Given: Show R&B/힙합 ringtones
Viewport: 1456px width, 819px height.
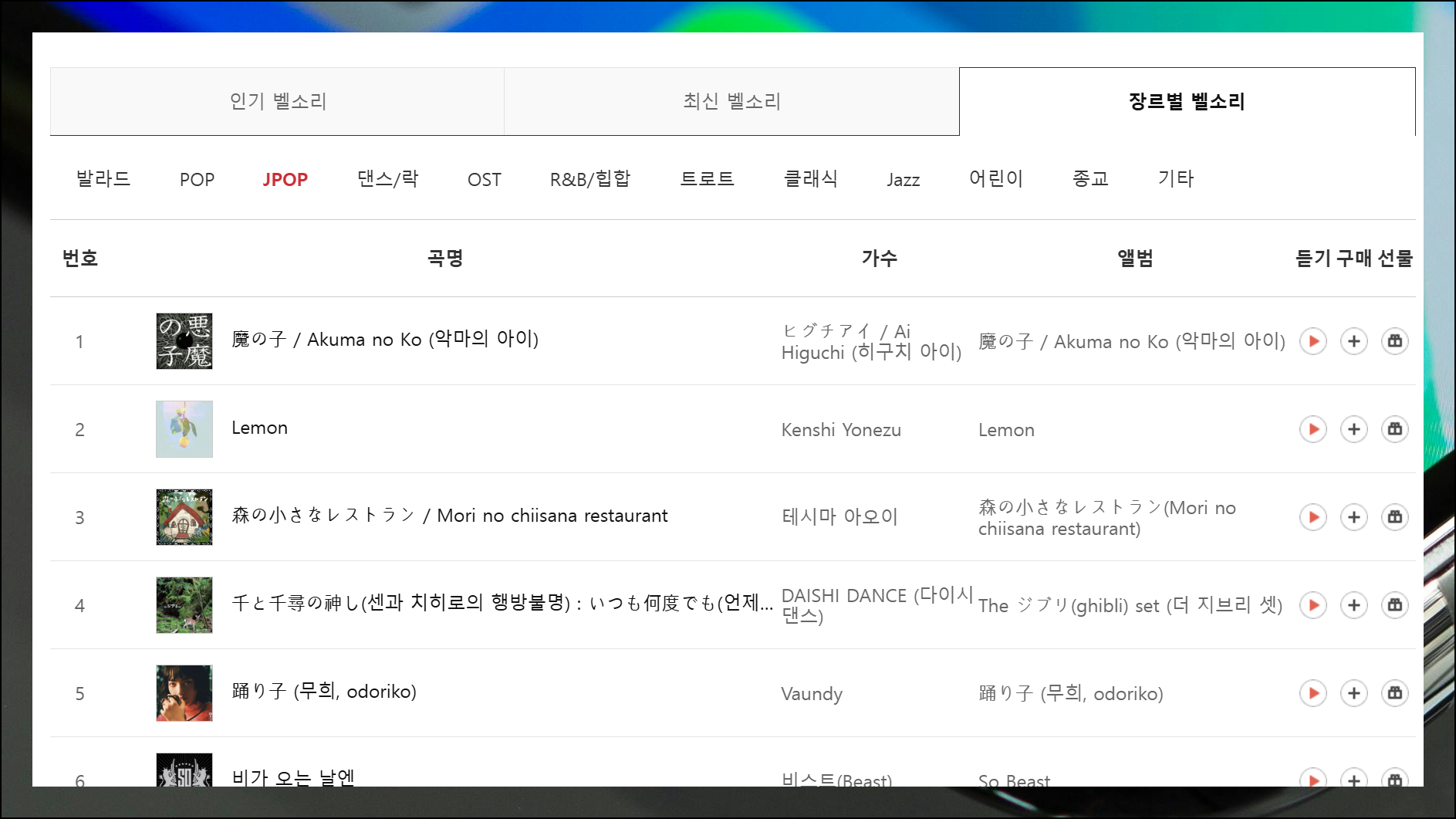Looking at the screenshot, I should point(589,179).
